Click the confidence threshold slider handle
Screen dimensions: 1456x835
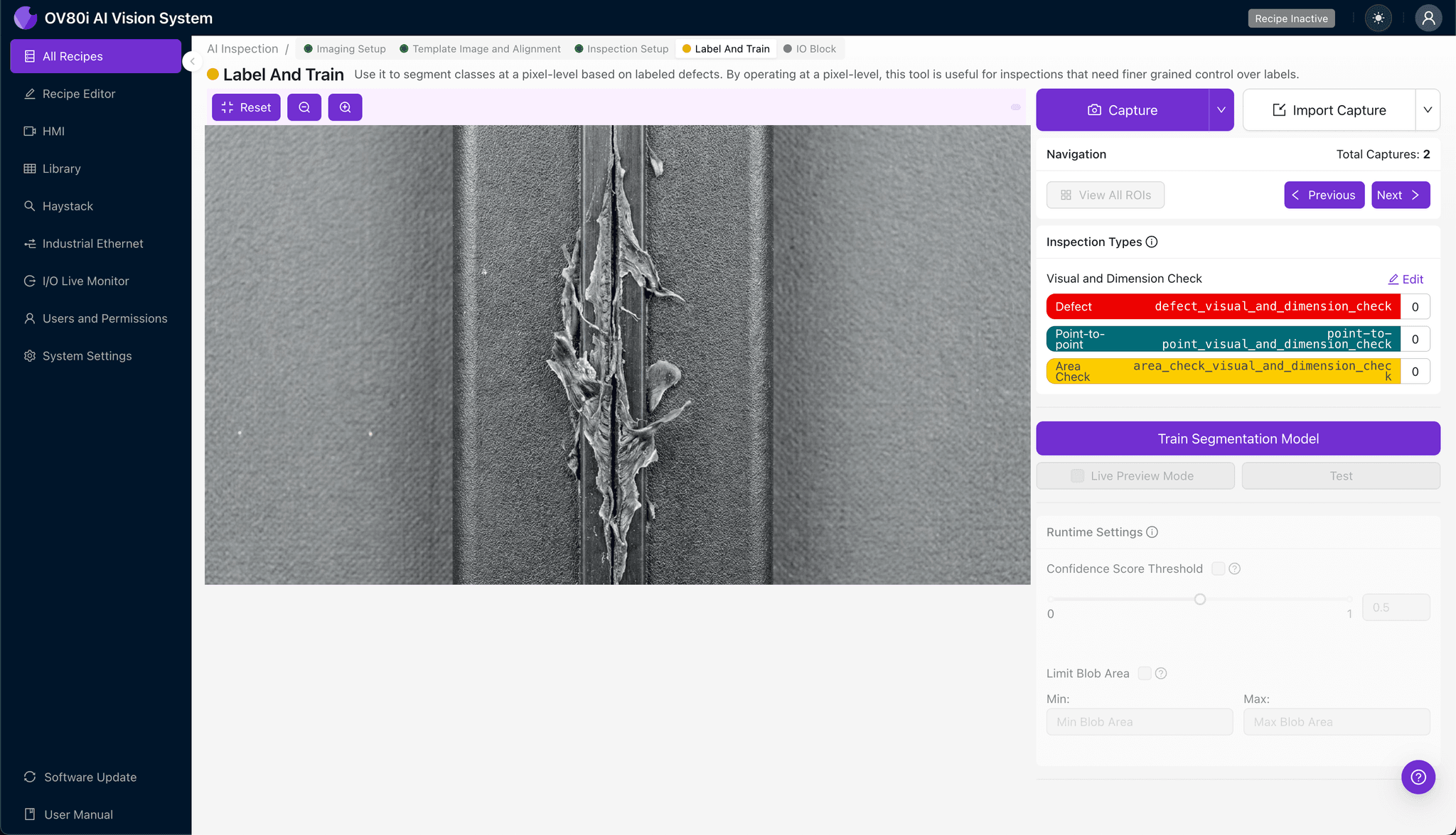1200,599
